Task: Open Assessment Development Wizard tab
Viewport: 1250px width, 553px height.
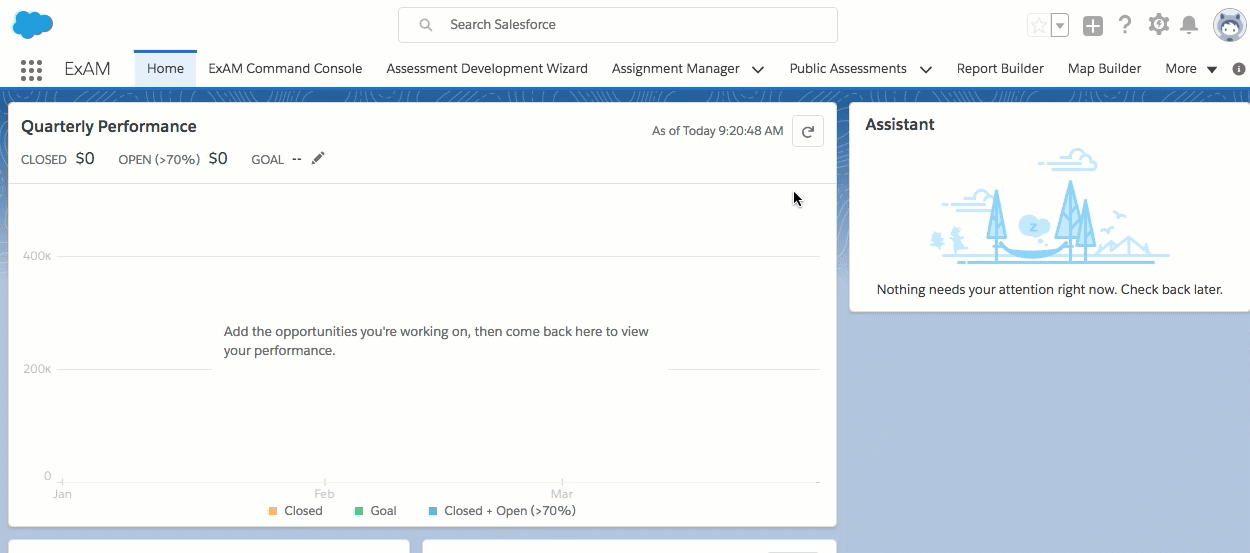Action: pos(487,69)
